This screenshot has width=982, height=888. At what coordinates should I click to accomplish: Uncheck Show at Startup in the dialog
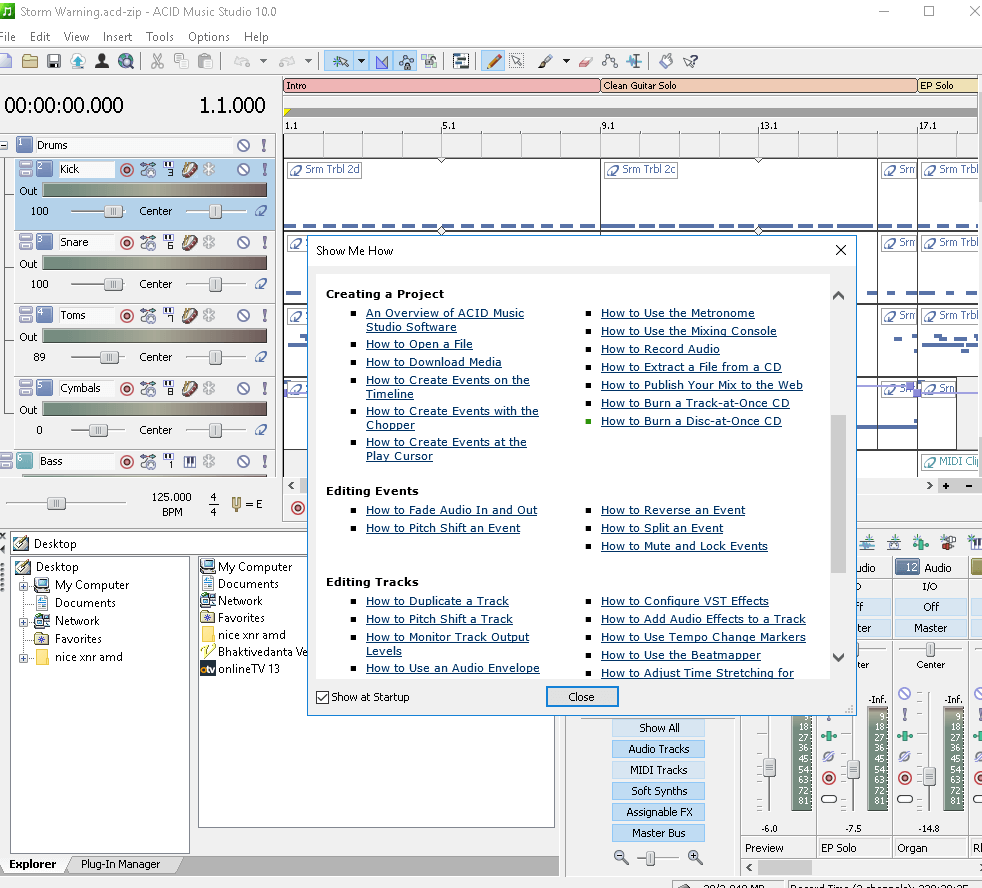click(322, 697)
